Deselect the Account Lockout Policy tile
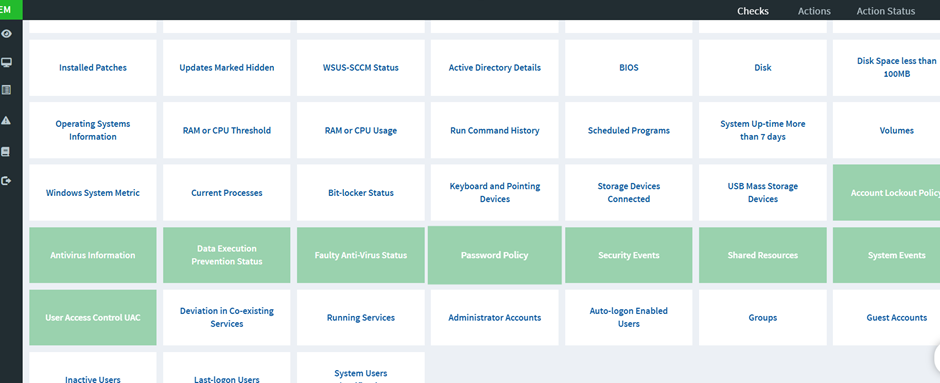The height and width of the screenshot is (383, 940). (x=887, y=192)
